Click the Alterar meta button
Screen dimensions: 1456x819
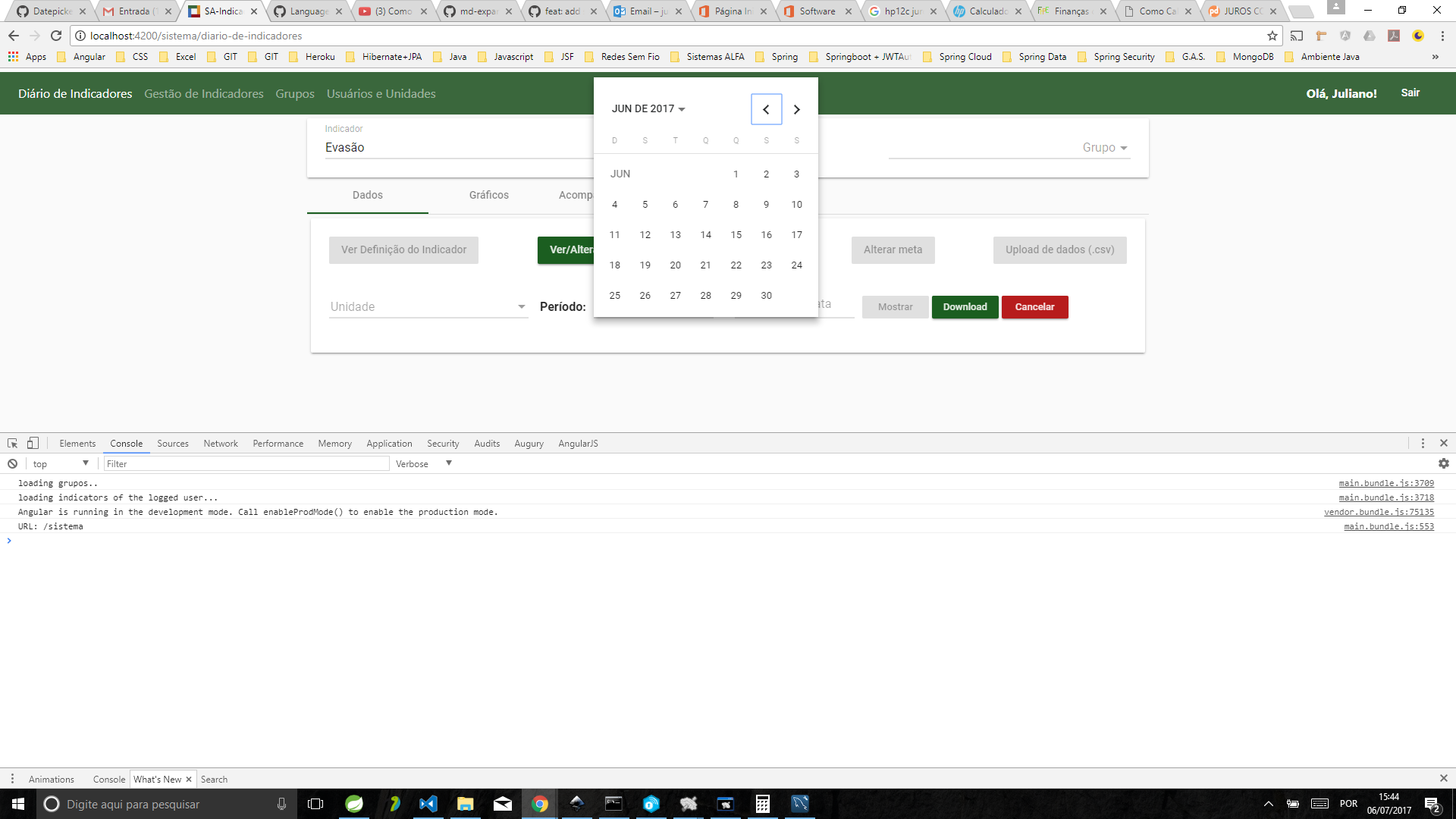[893, 250]
